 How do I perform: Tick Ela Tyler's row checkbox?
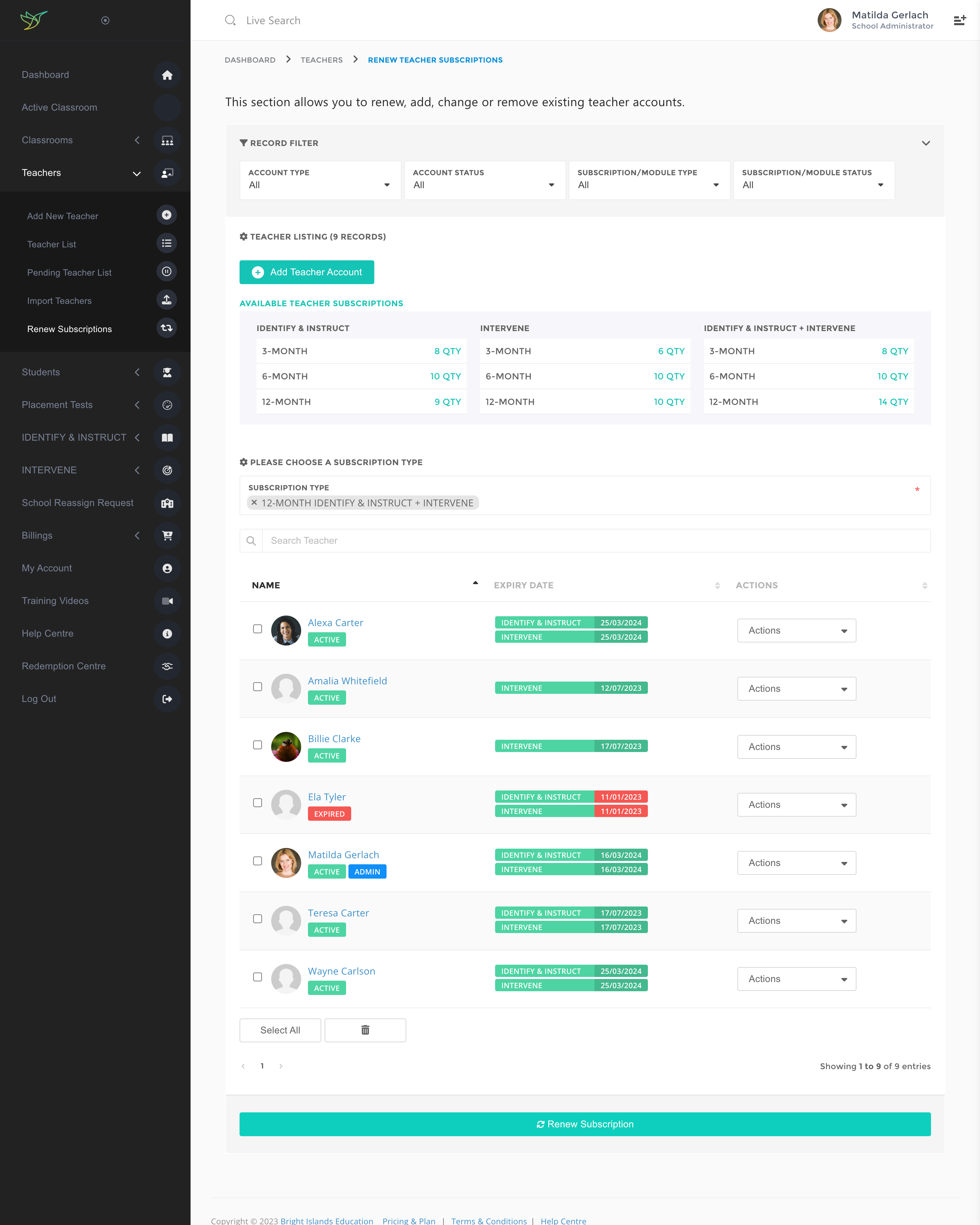click(257, 803)
